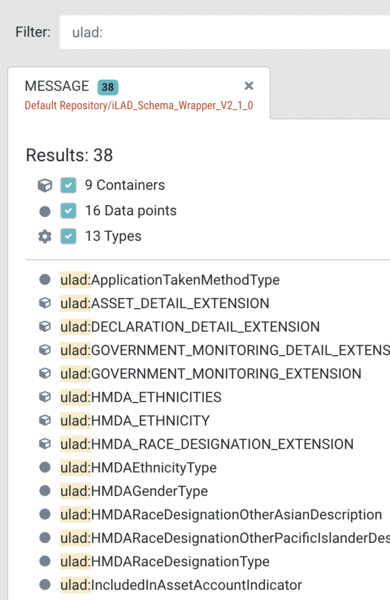This screenshot has height=600, width=390.
Task: Click container icon of ulad:GOVERNMENT_MONITORING_EXTENSION
Action: pos(45,373)
